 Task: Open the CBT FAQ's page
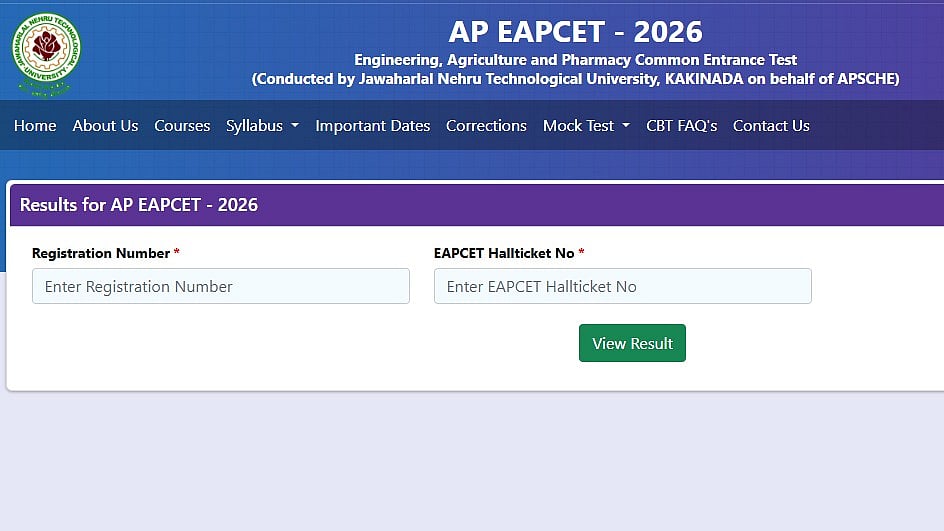(682, 126)
